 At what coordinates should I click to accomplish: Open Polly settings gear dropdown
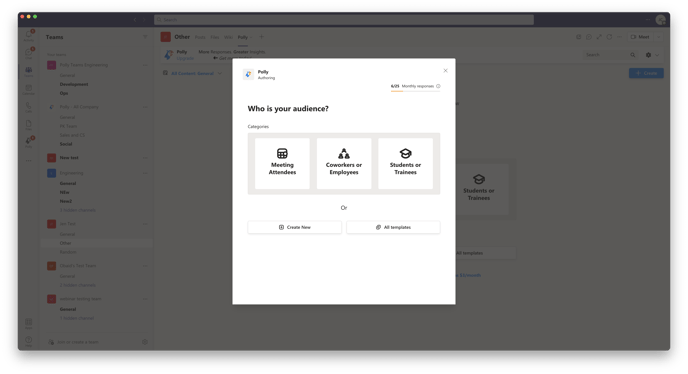[652, 55]
